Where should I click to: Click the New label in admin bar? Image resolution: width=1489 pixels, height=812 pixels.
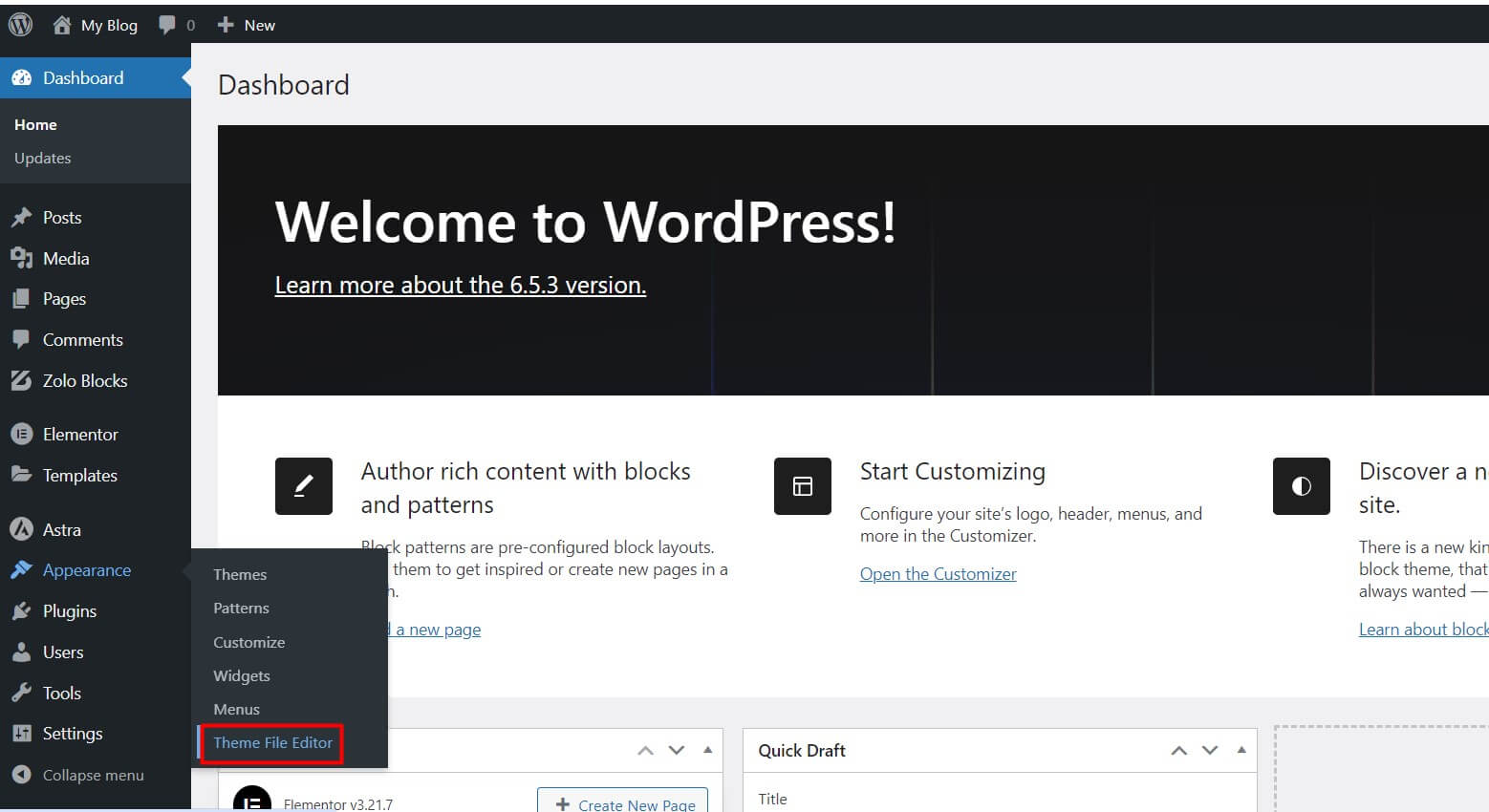[x=260, y=25]
